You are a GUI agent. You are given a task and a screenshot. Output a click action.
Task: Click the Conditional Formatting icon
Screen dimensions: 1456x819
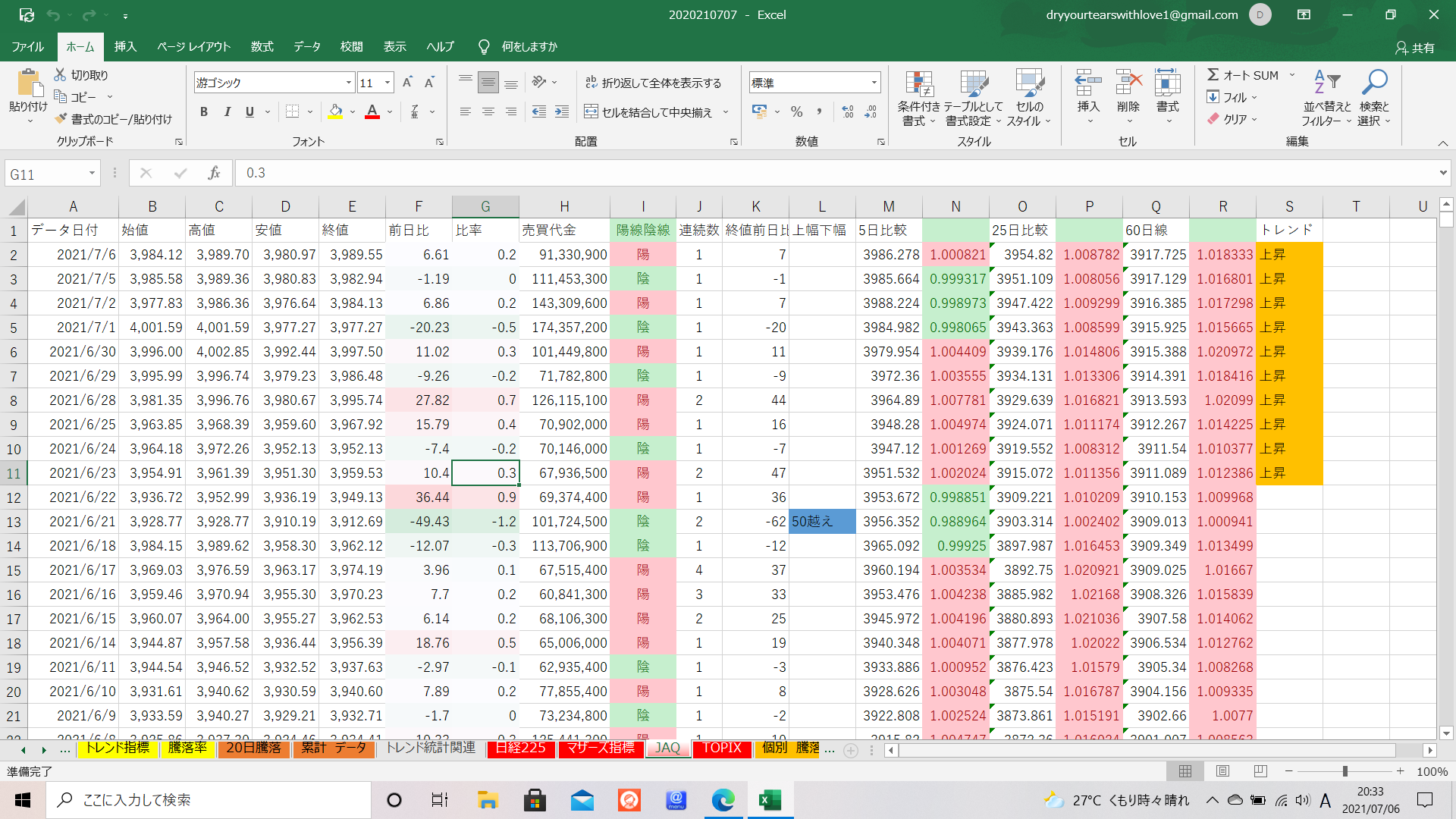[x=918, y=85]
